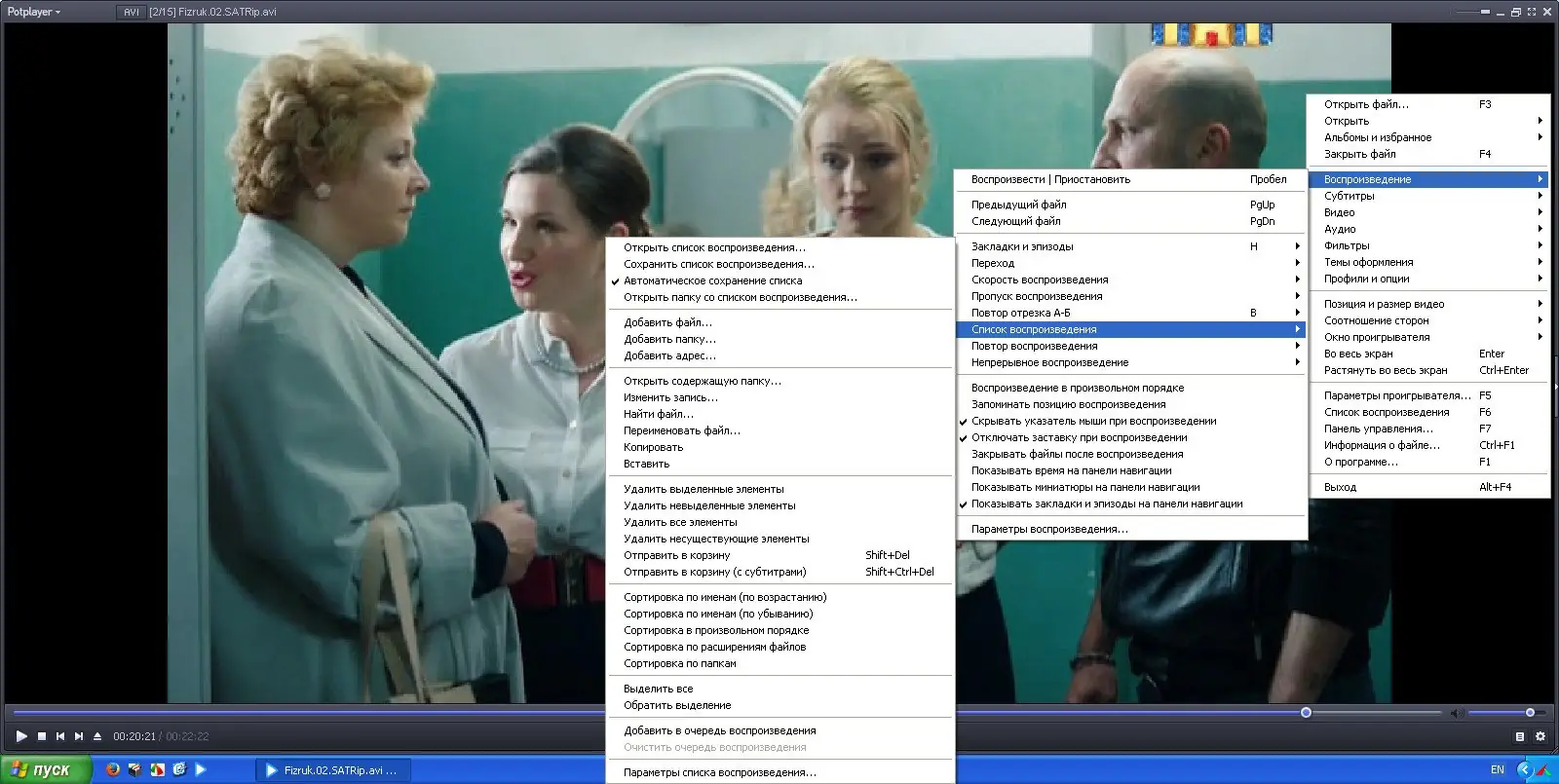Open Информация о файле… menu item
Screen dimensions: 1559x784
point(1428,445)
